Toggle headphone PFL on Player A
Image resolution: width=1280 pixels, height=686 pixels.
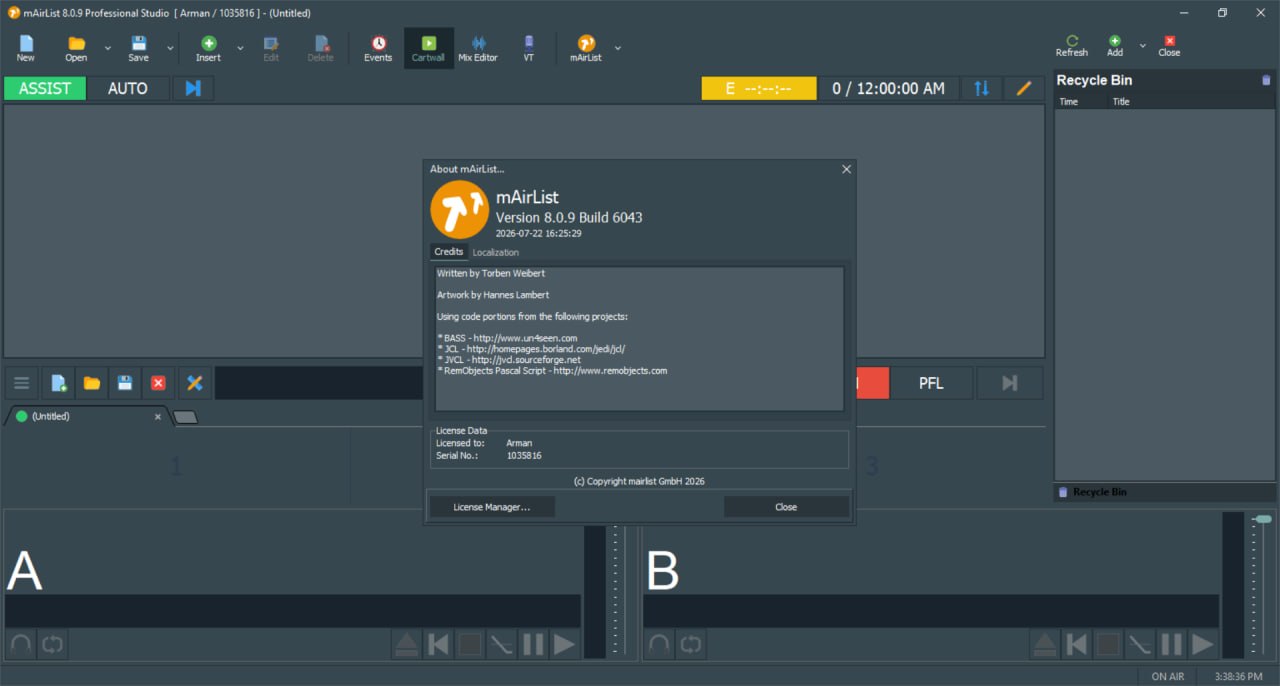[20, 644]
